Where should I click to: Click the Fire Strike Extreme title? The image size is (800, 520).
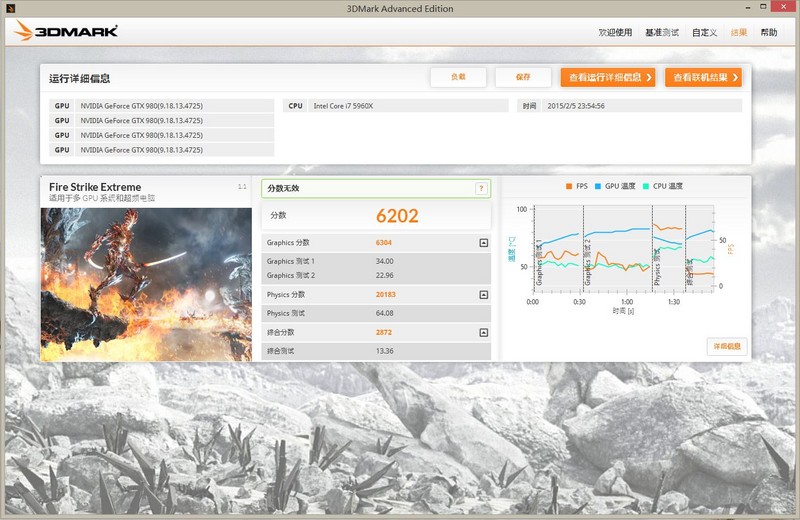click(95, 187)
